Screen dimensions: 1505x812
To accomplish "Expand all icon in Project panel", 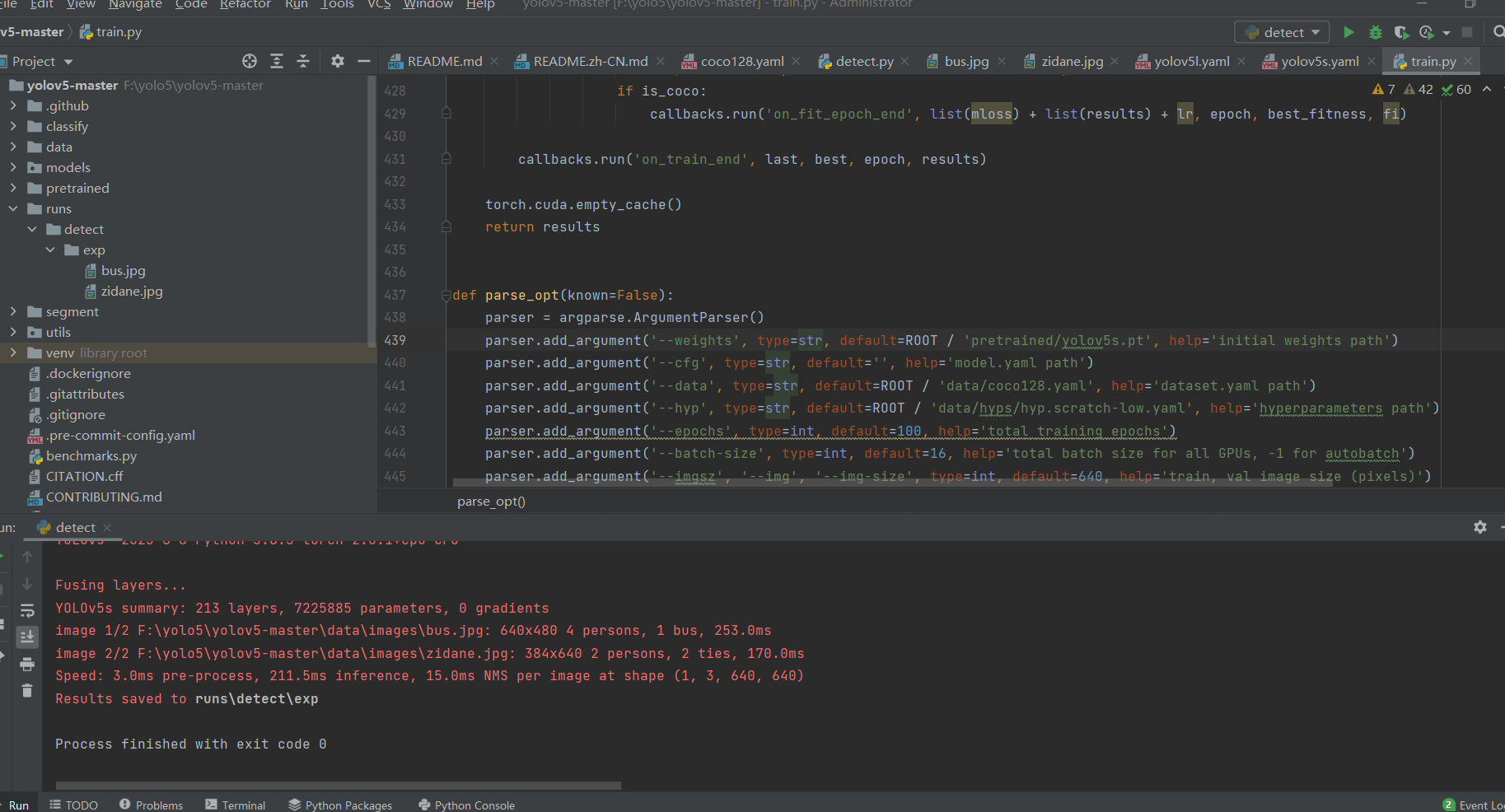I will coord(277,61).
